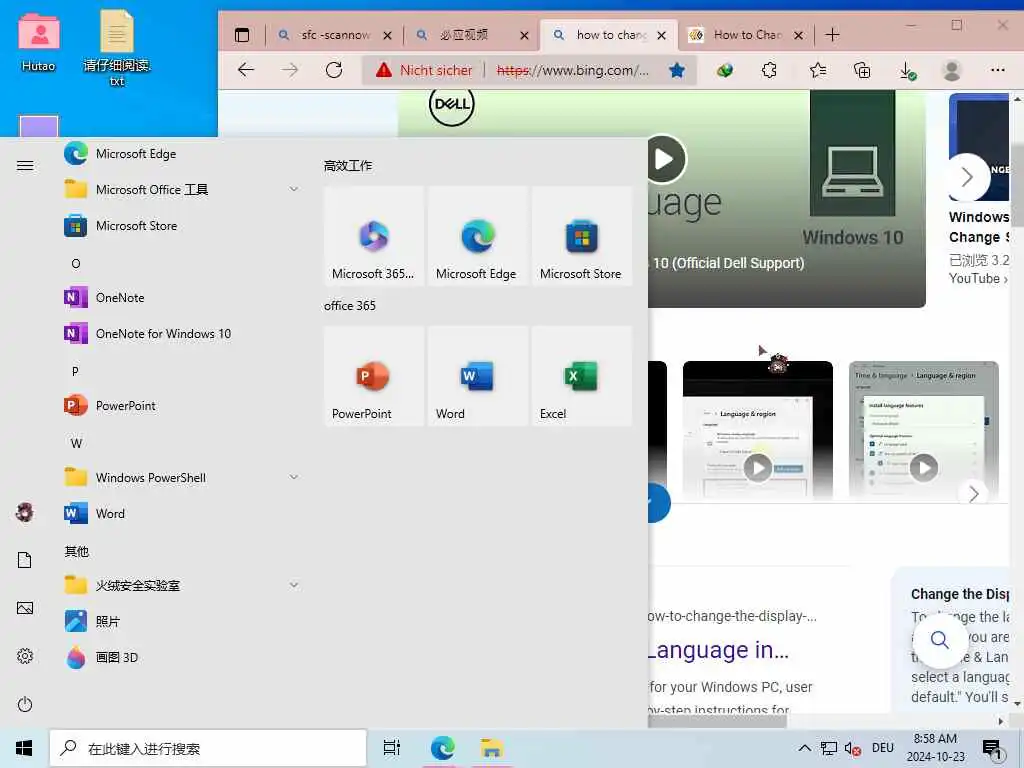
Task: Click the round search button on page
Action: pyautogui.click(x=940, y=639)
